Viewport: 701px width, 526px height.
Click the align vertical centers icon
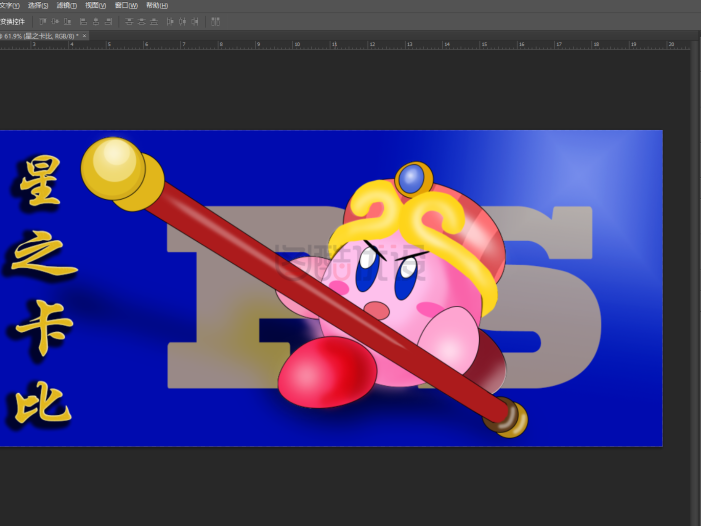[55, 21]
